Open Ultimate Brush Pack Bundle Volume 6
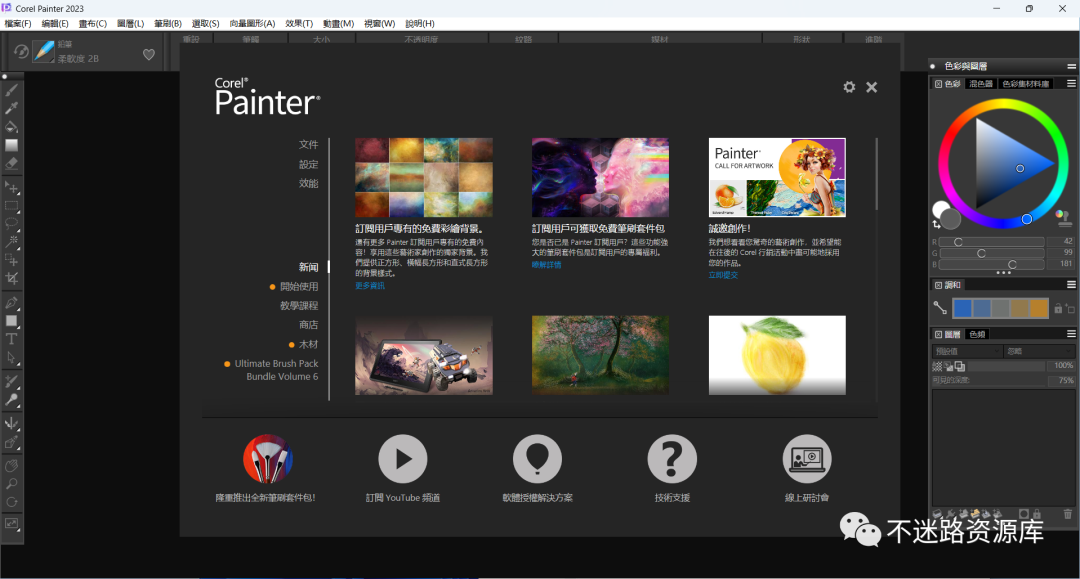Screen dimensions: 1080x579 pos(276,370)
